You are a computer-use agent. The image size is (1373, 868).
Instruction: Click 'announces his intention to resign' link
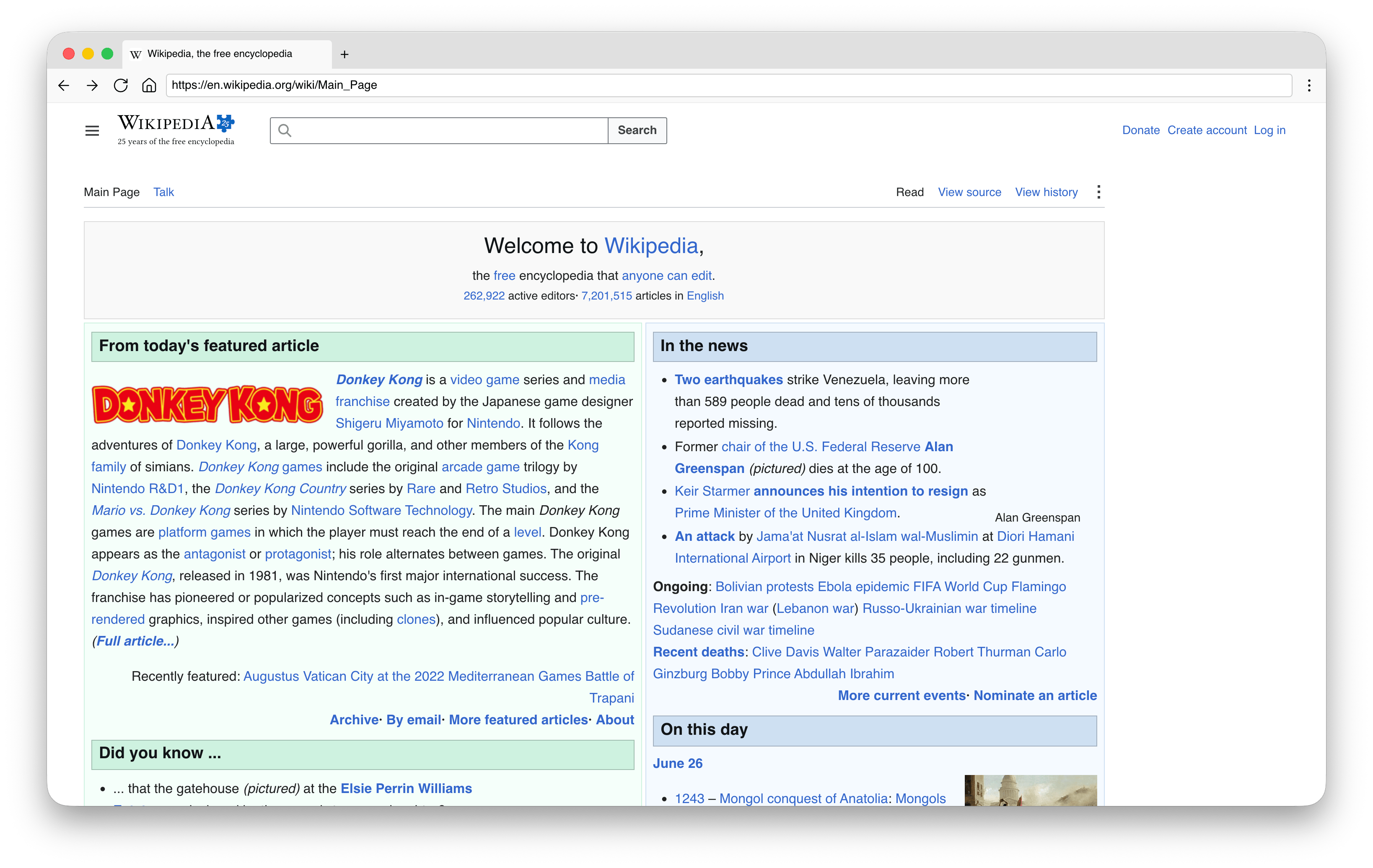click(861, 491)
